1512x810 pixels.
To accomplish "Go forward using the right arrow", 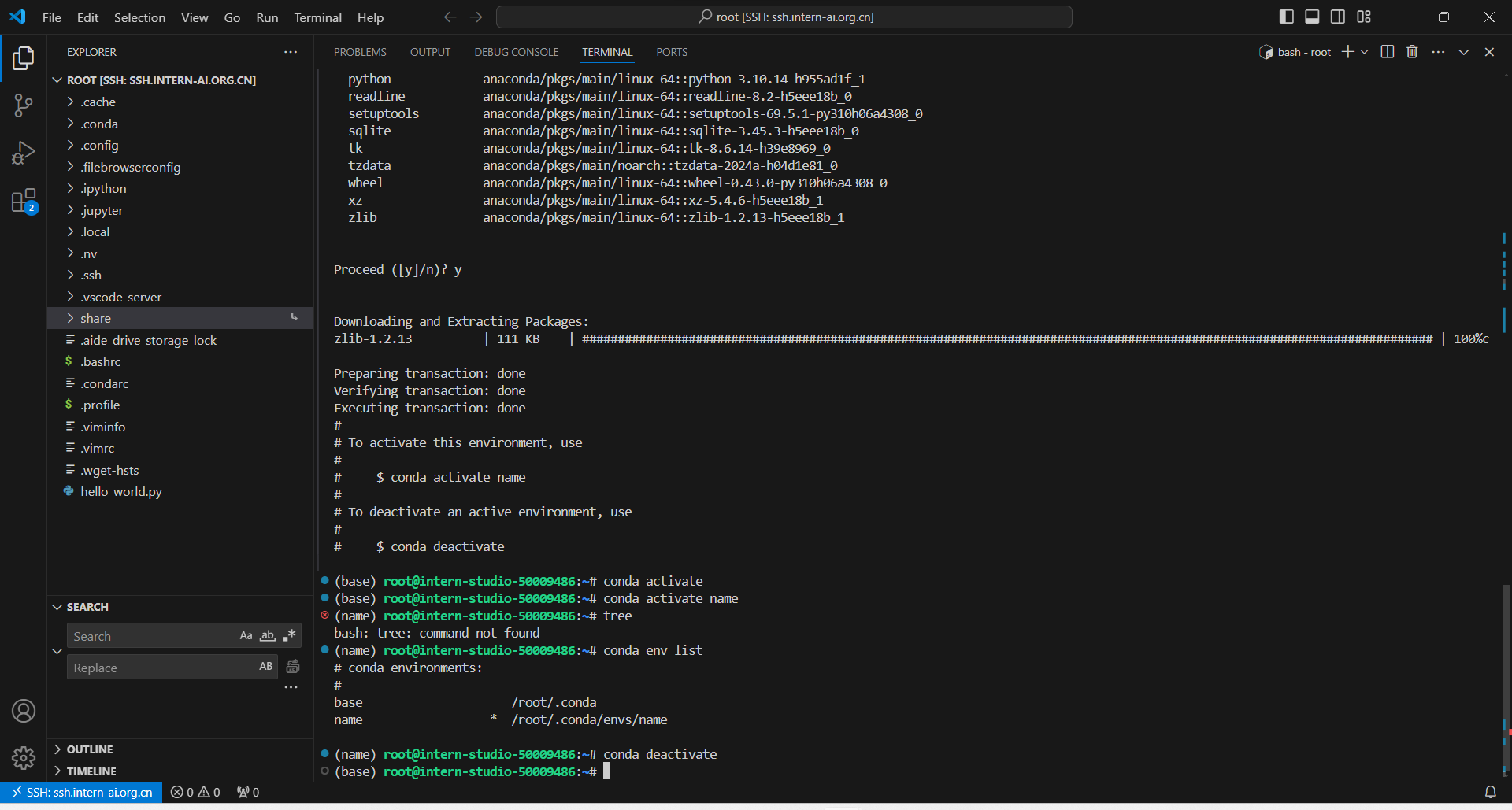I will 476,17.
